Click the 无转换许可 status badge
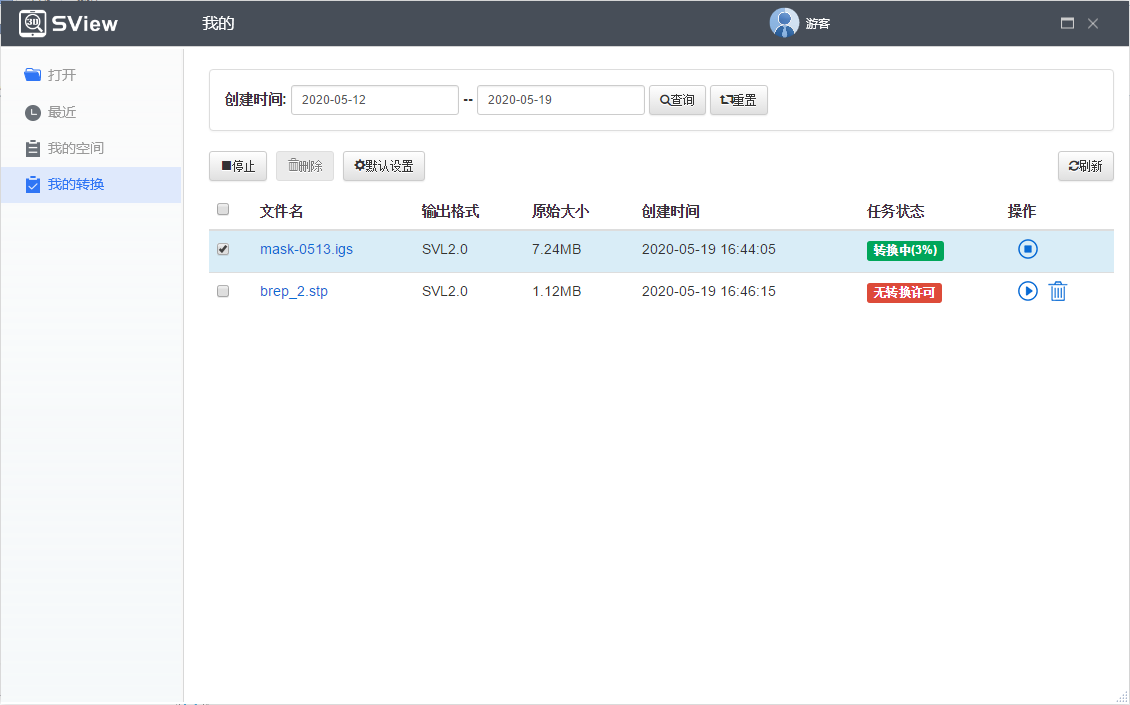The image size is (1130, 705). pos(904,293)
